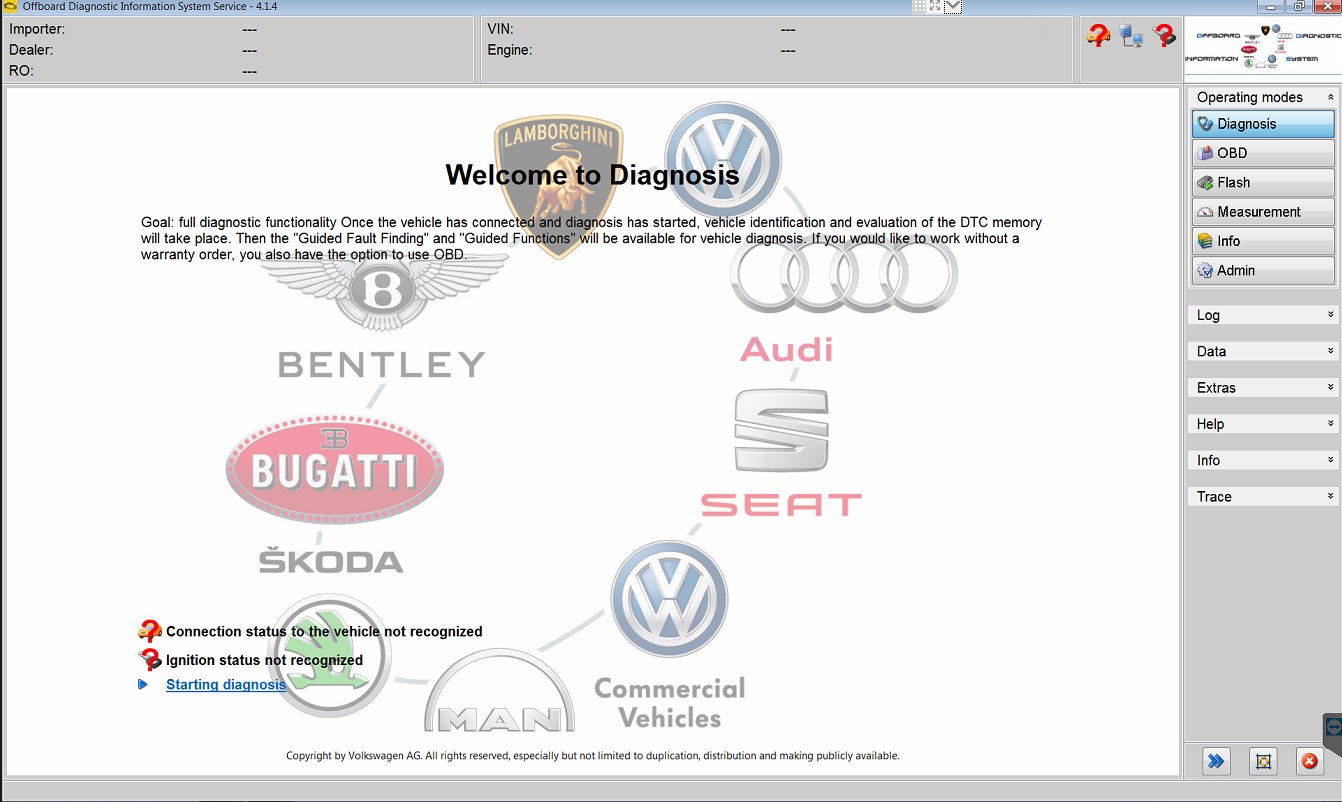Expand the Extras section

[1263, 387]
